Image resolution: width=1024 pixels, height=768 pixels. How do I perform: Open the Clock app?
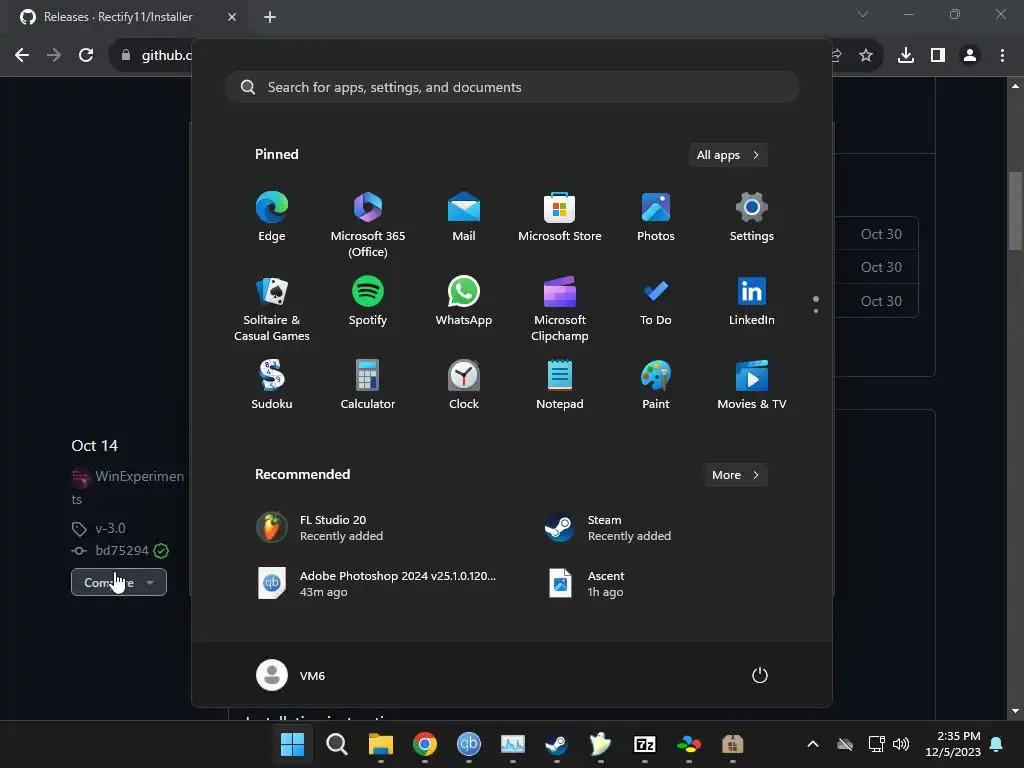point(464,385)
